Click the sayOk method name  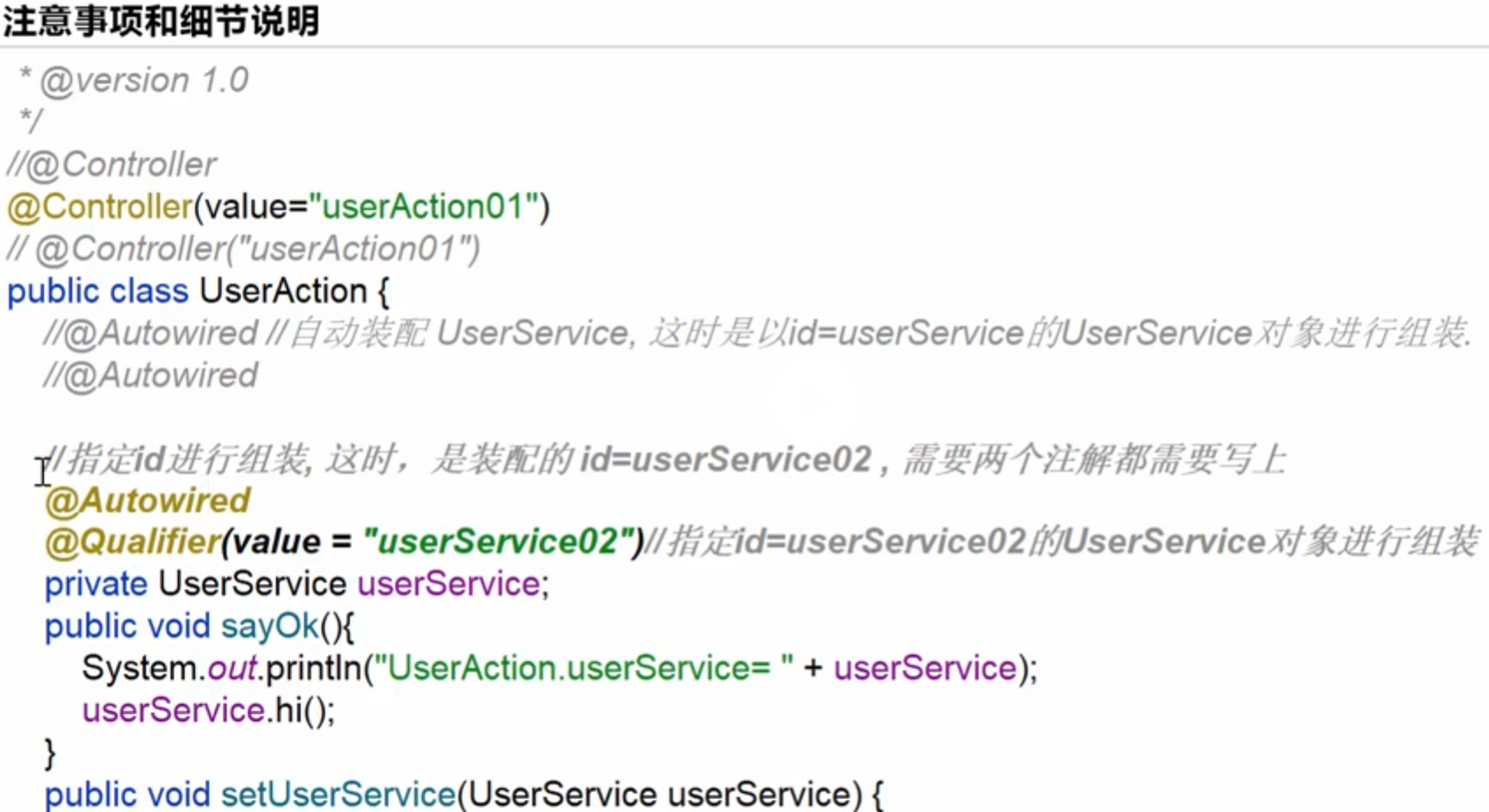click(x=270, y=626)
